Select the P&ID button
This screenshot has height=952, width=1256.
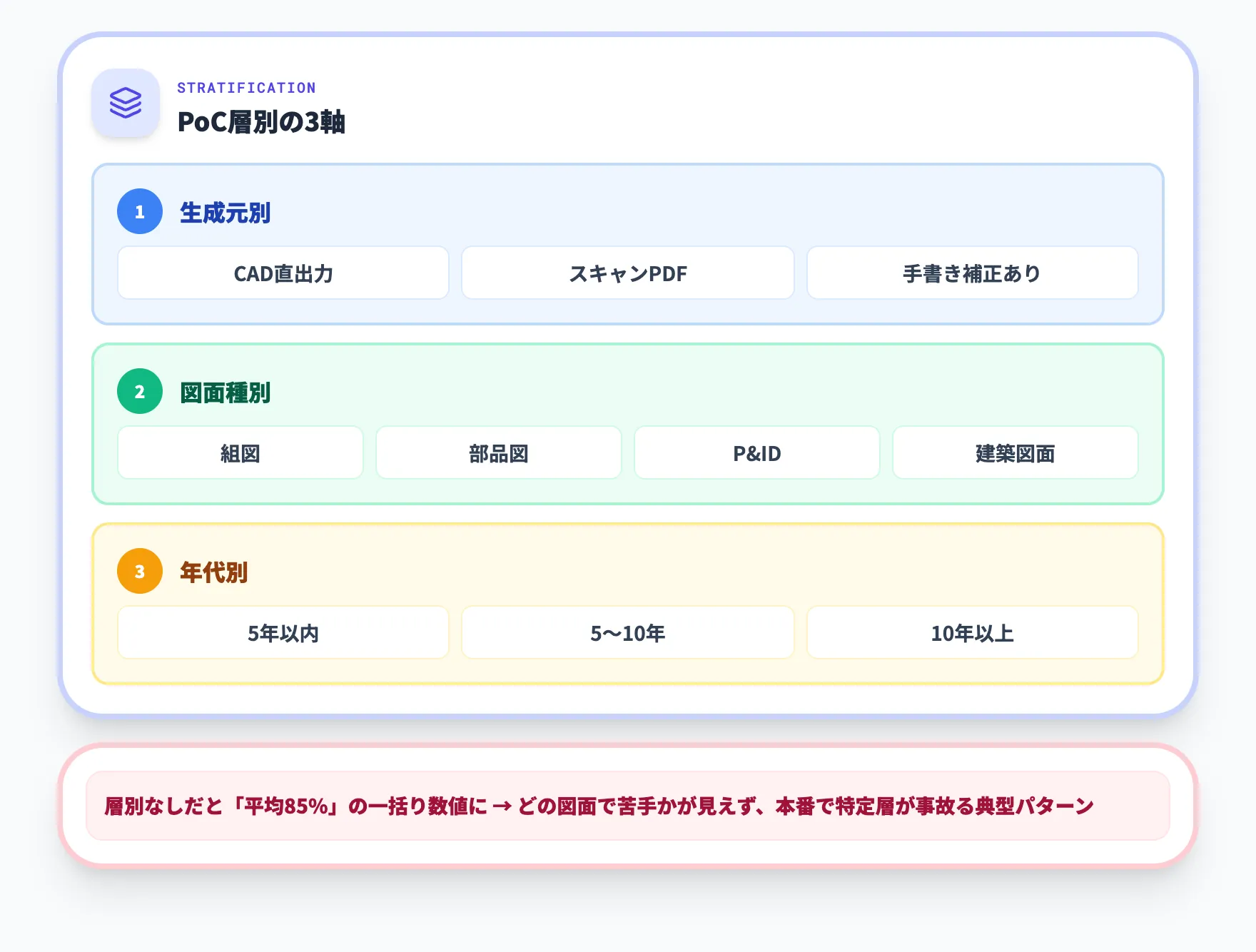click(756, 452)
